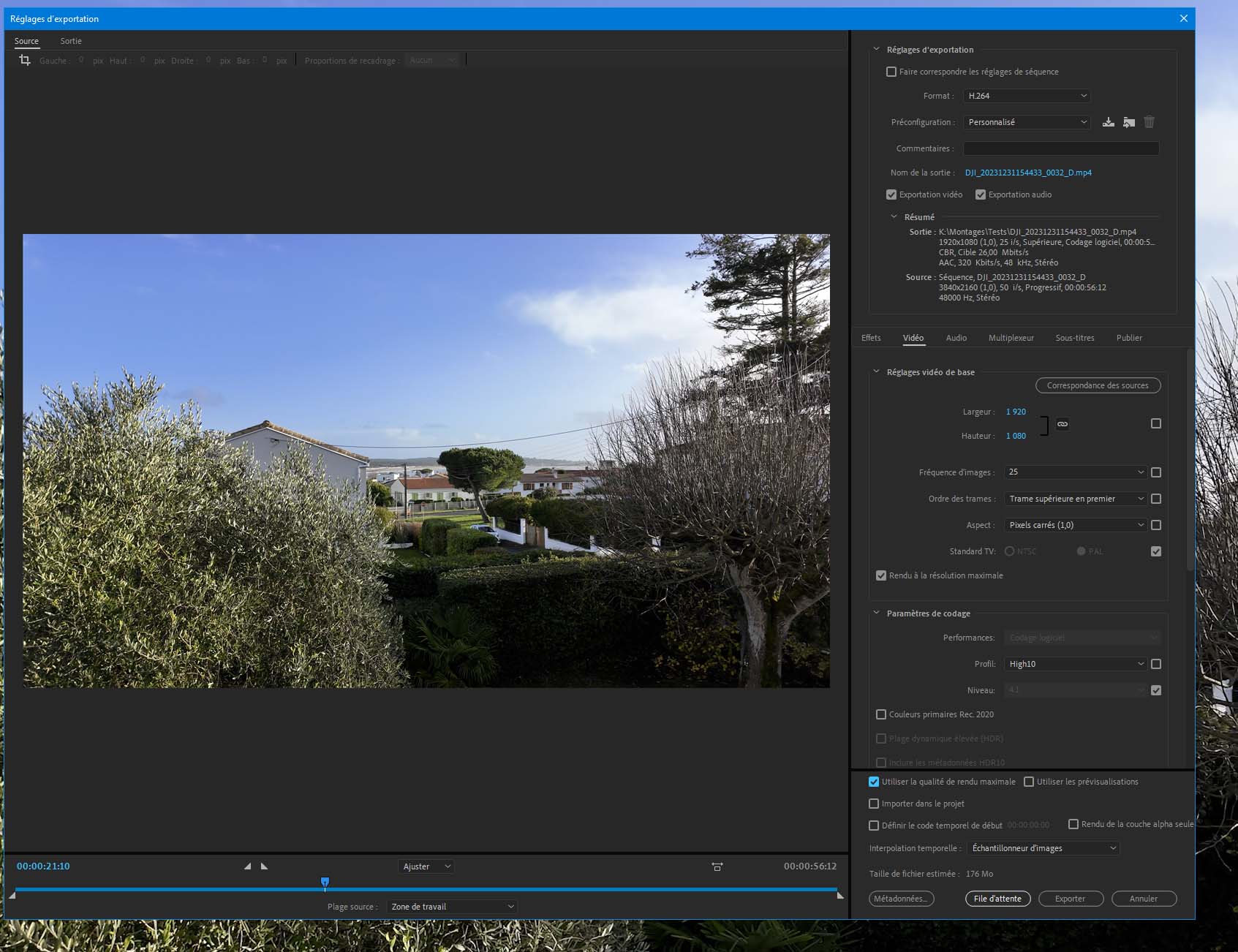Click the save preset icon
The image size is (1238, 952).
click(1109, 122)
